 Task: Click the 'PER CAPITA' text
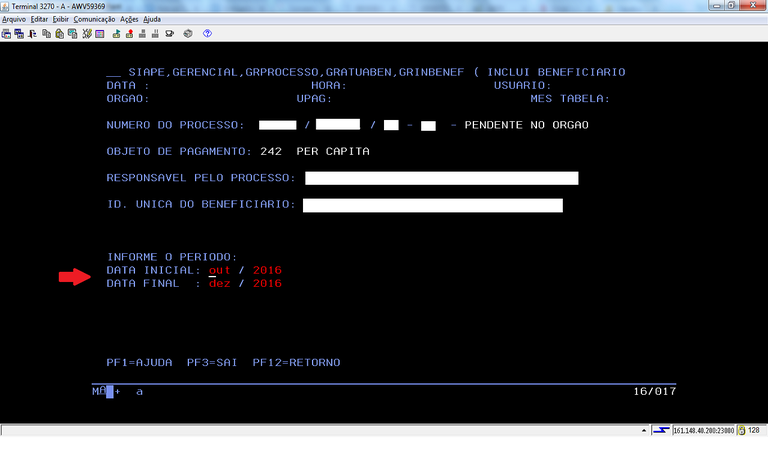pos(333,151)
